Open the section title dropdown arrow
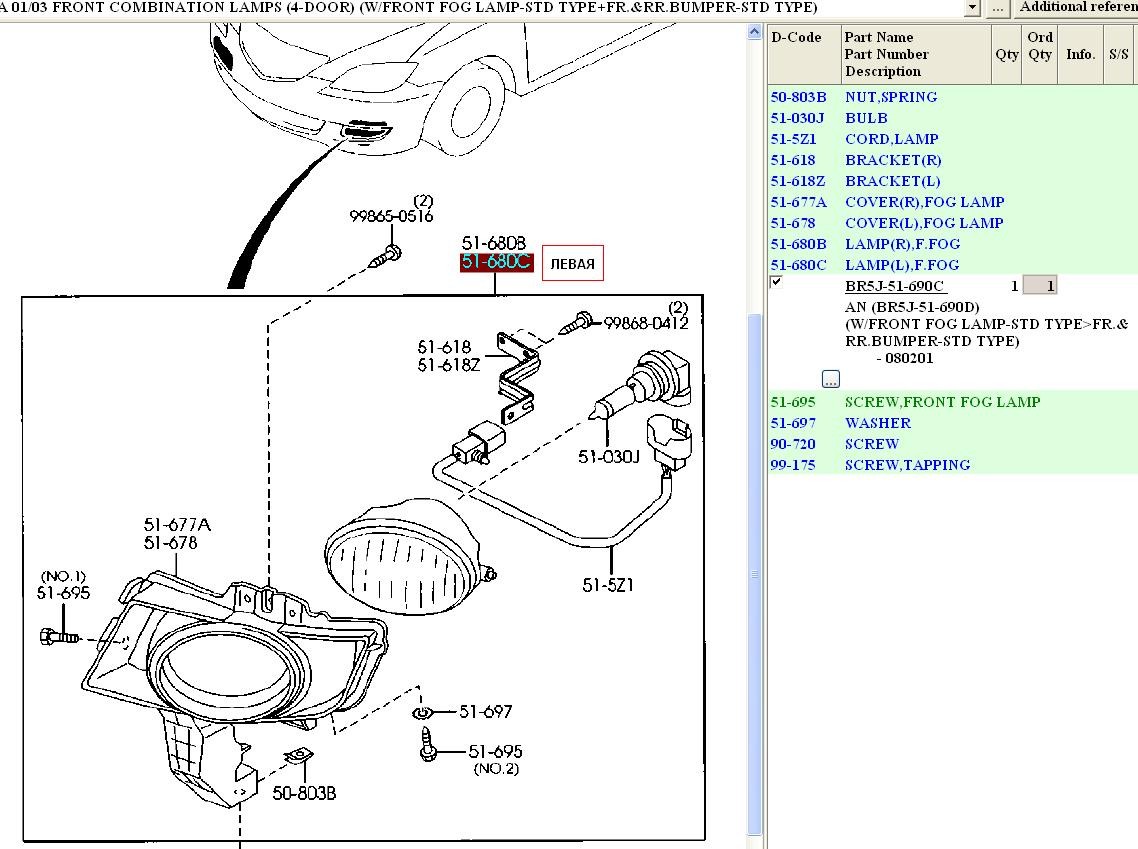The height and width of the screenshot is (849, 1138). pyautogui.click(x=971, y=8)
